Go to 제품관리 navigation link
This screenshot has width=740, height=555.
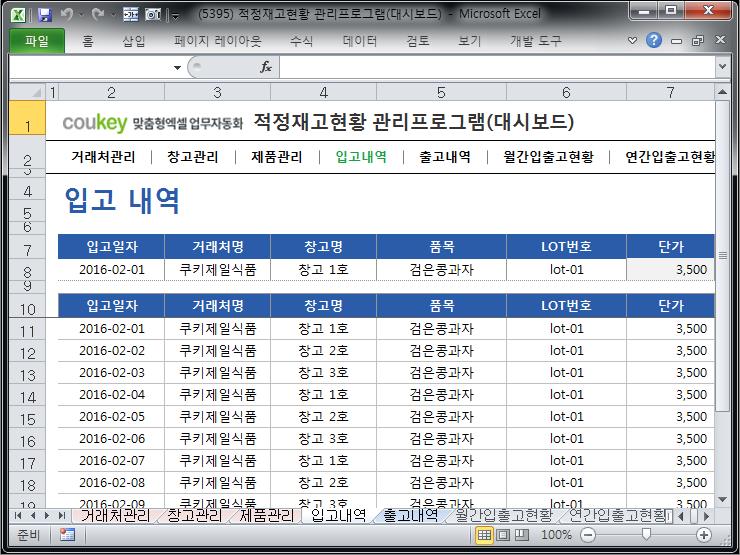(x=277, y=157)
